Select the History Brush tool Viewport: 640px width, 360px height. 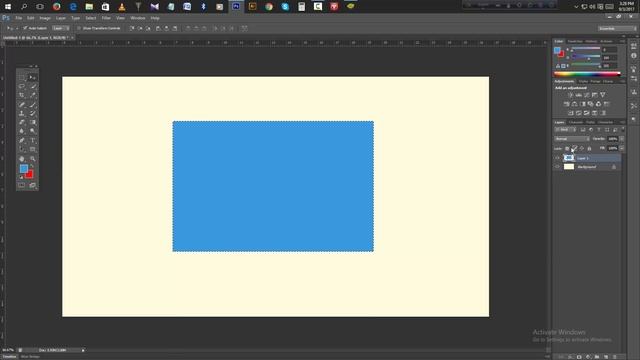[33, 113]
